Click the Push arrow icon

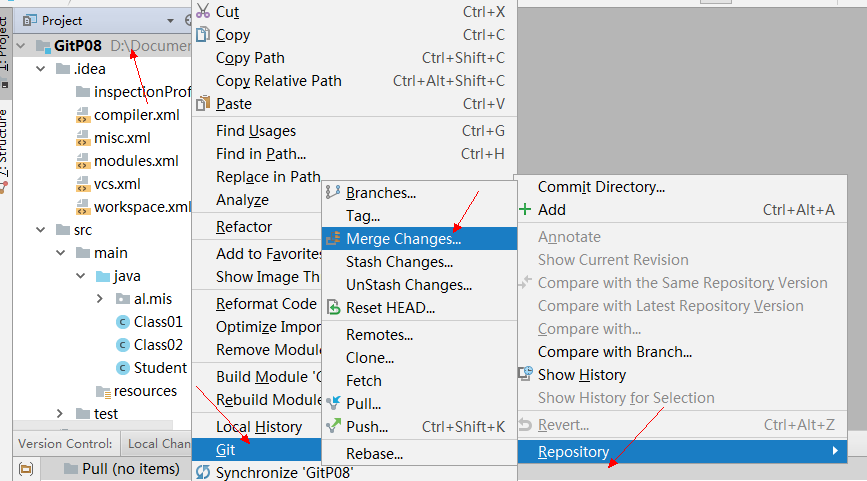[x=333, y=426]
